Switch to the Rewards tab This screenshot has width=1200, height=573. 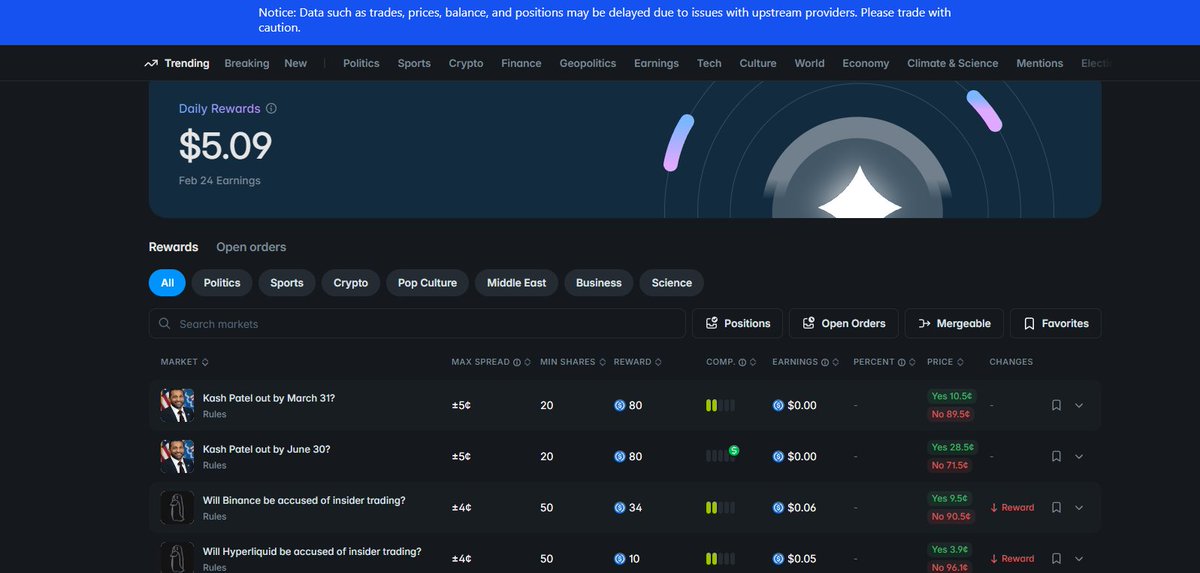(x=173, y=247)
